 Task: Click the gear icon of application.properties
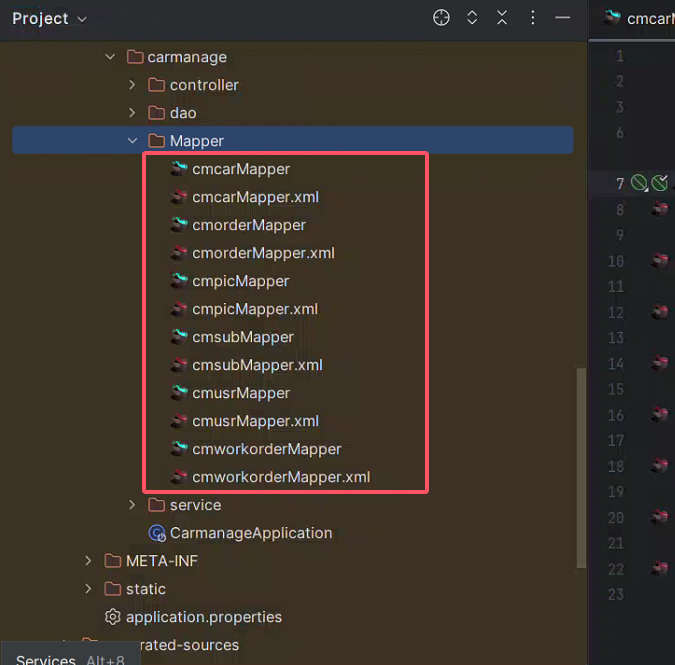pos(113,617)
